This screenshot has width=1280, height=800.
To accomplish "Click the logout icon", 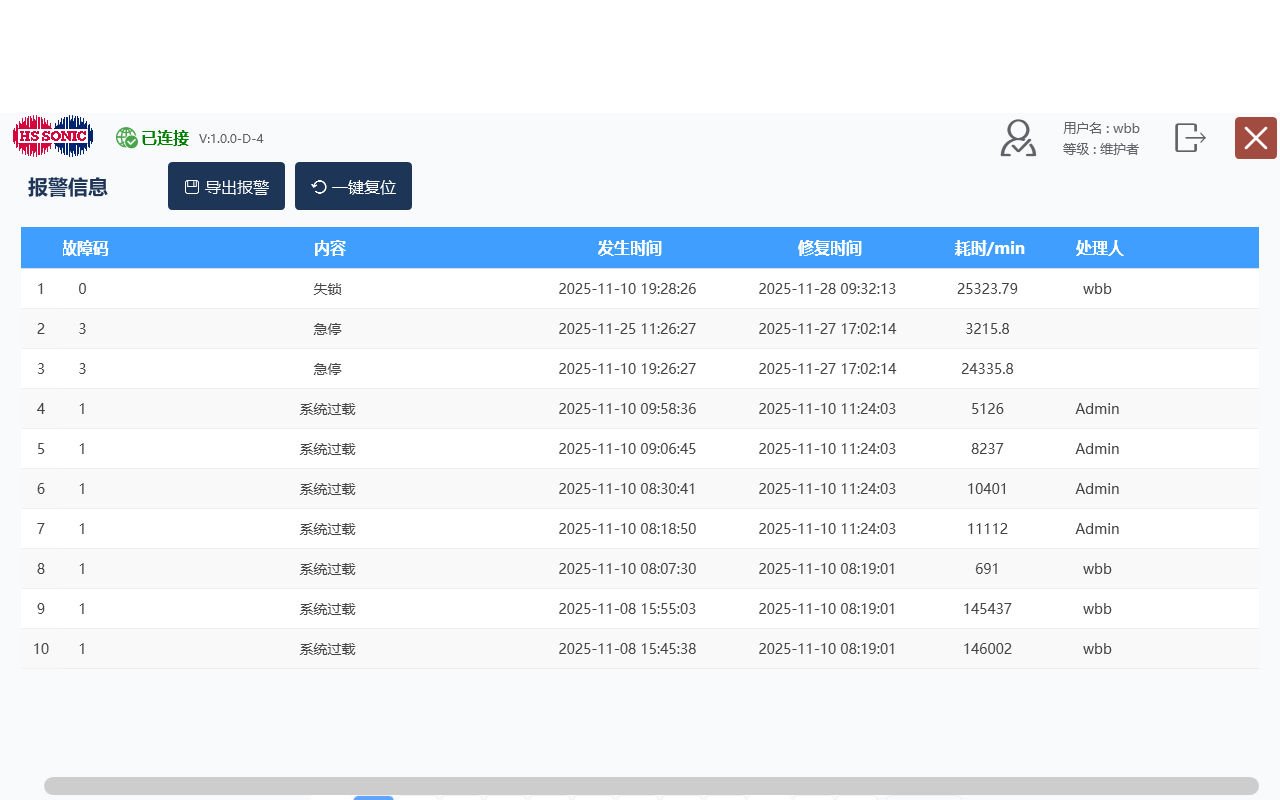I will click(x=1189, y=138).
